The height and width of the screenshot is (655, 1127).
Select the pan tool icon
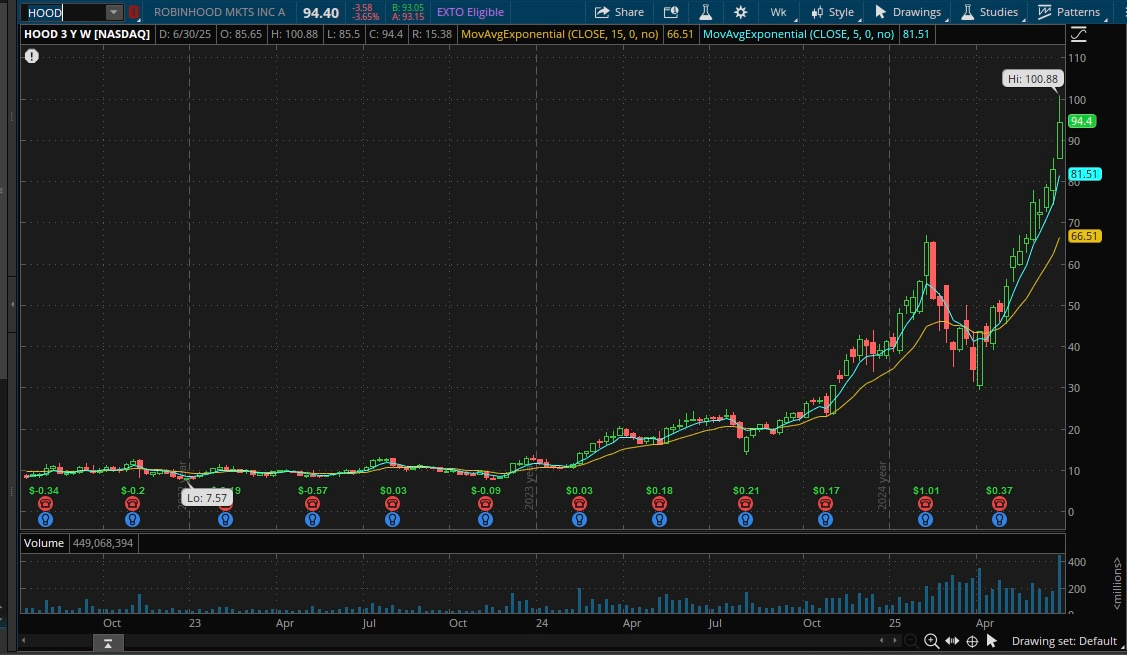pyautogui.click(x=952, y=641)
